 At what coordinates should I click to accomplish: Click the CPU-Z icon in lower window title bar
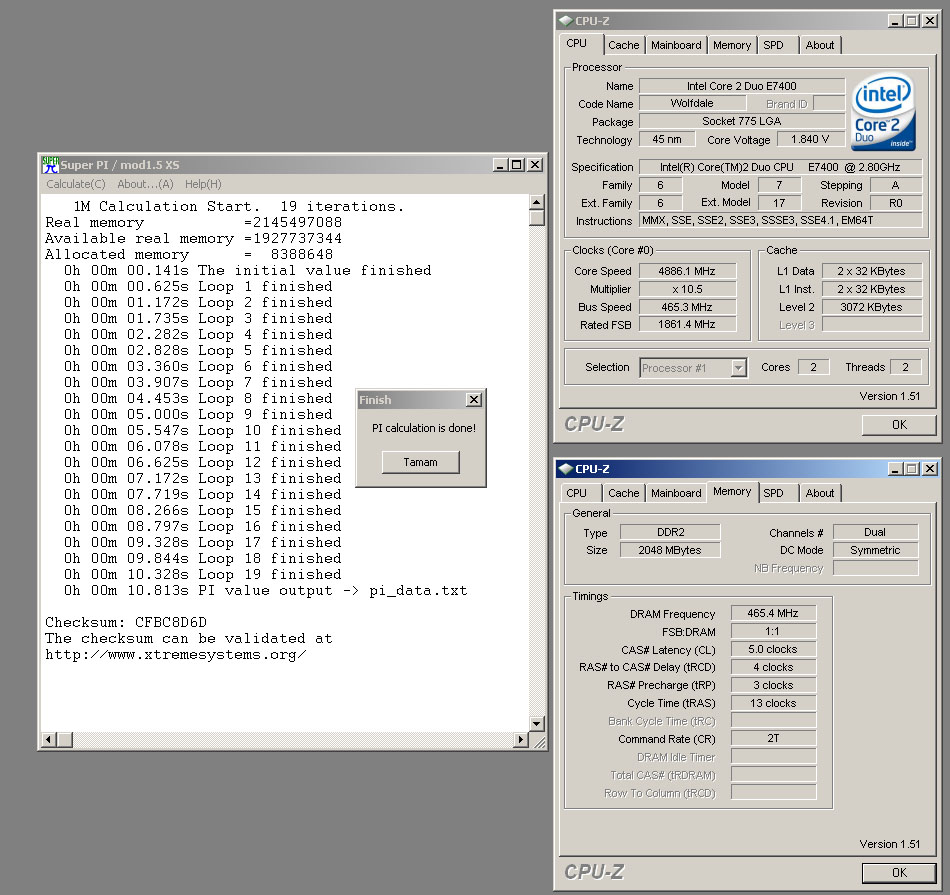(x=565, y=468)
